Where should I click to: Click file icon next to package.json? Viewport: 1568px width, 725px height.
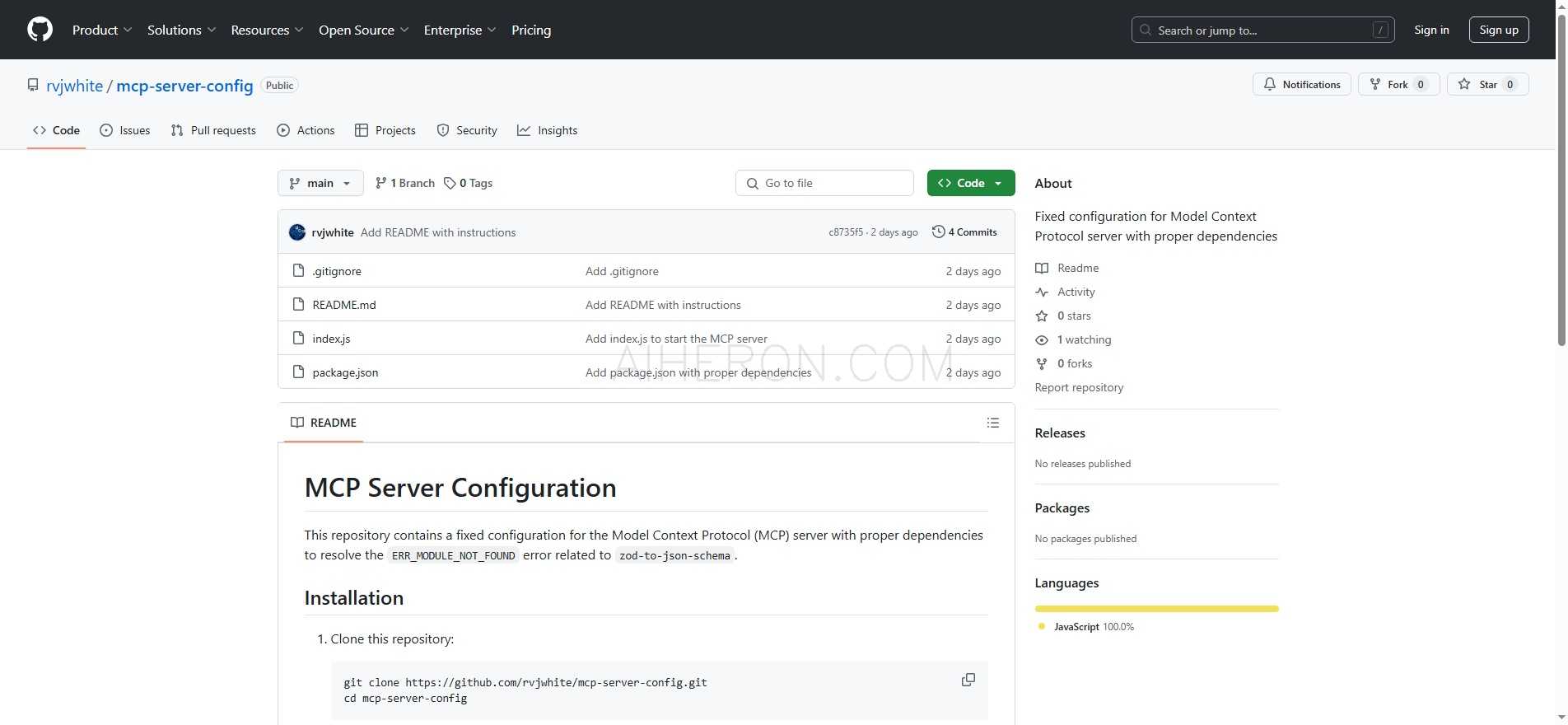[298, 372]
